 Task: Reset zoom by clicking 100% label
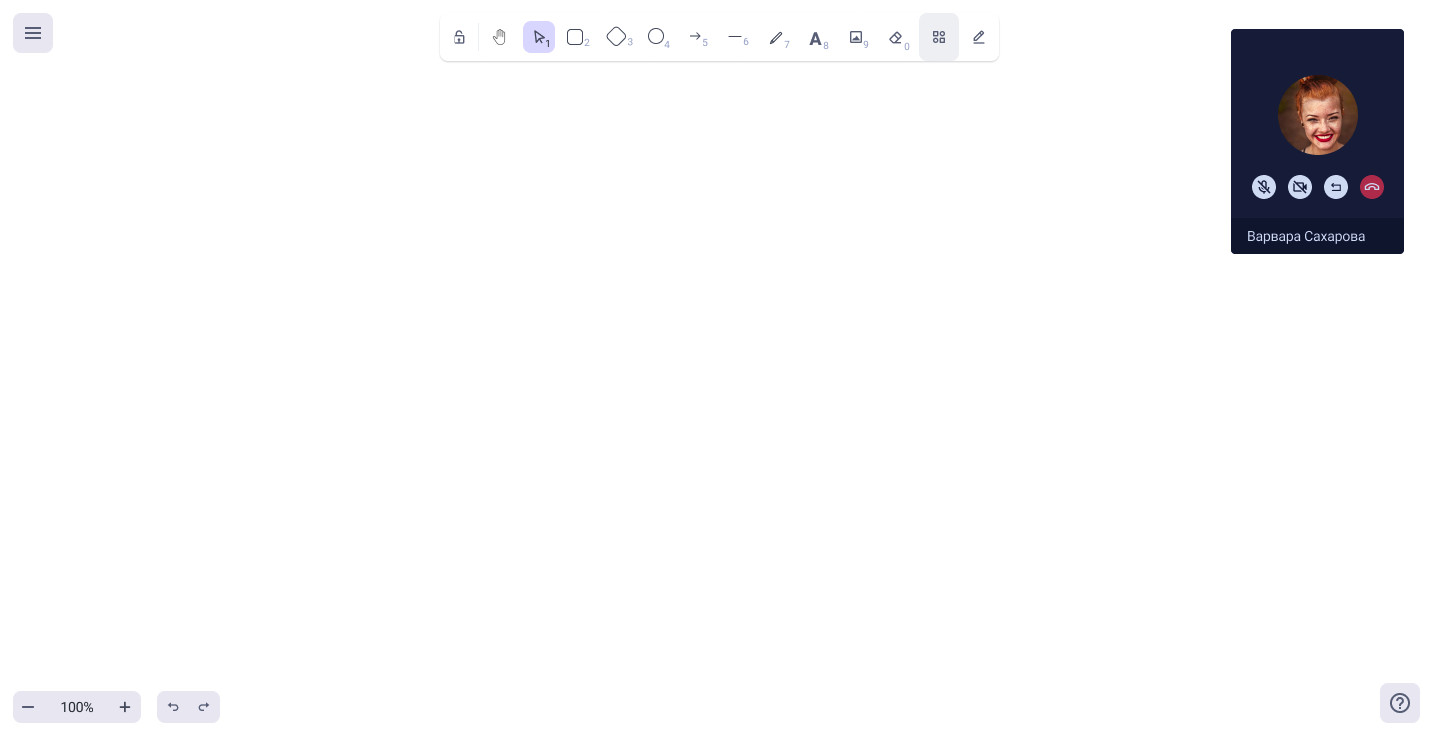coord(77,707)
